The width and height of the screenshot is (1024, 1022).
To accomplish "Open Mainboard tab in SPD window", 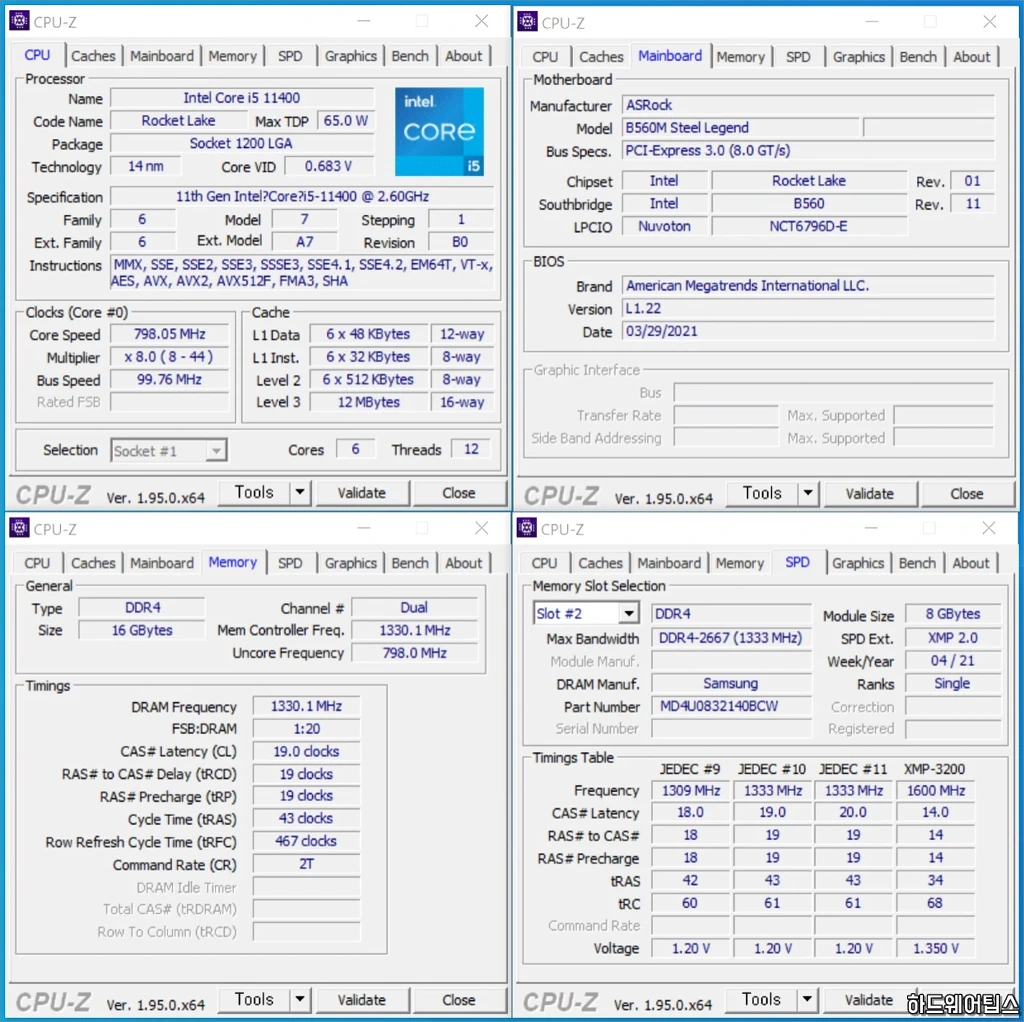I will pyautogui.click(x=669, y=563).
